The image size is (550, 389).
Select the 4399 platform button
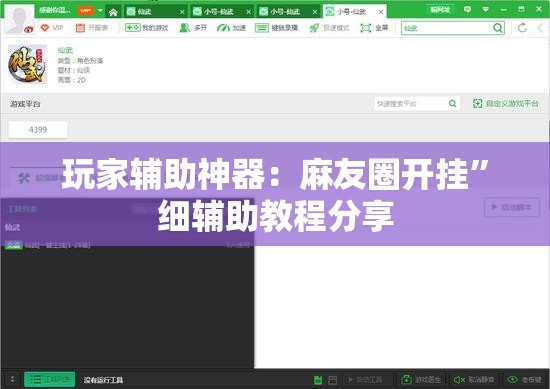[38, 129]
